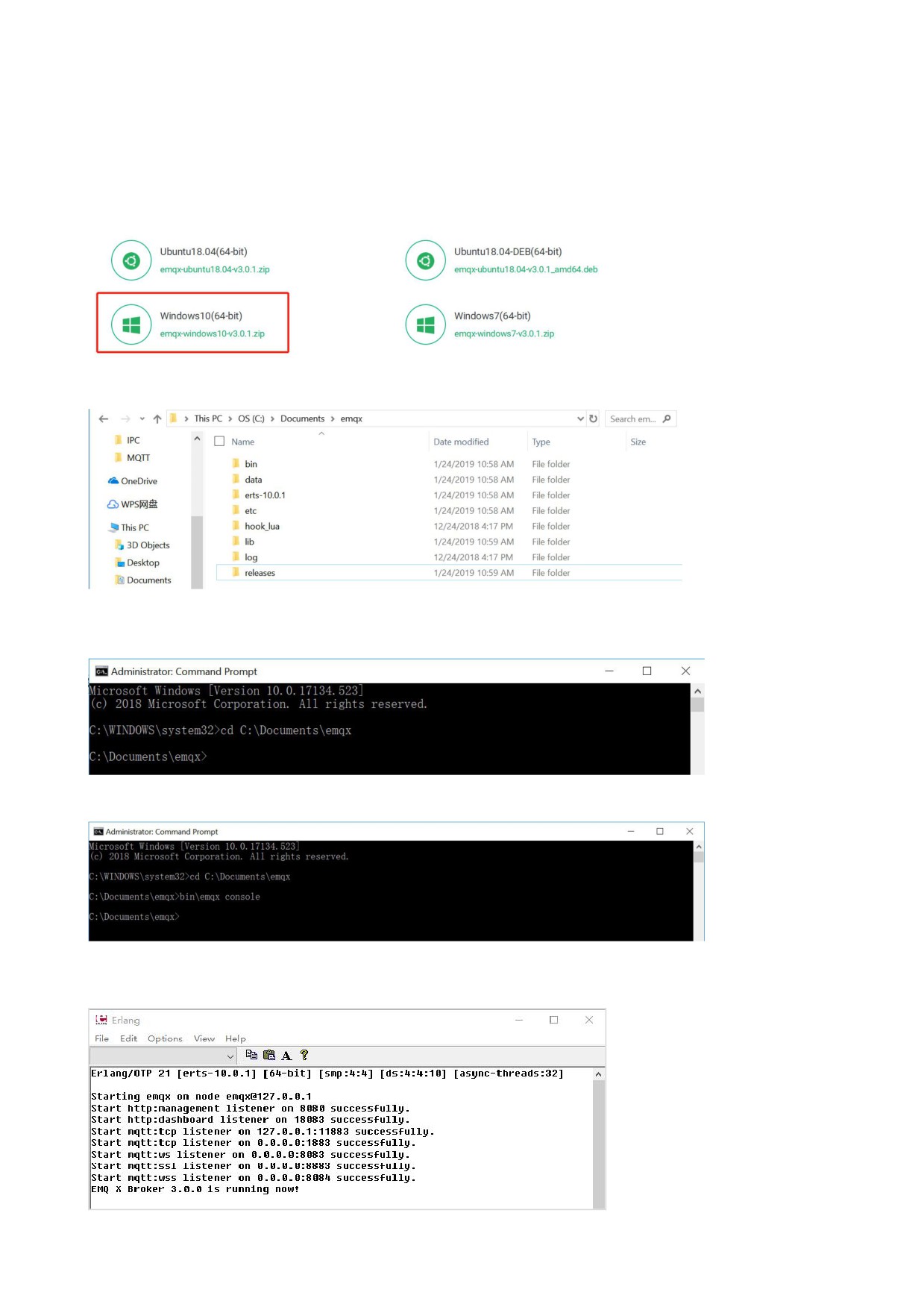Select WPS网盘 in navigation pane
Viewport: 924px width, 1307px height.
[x=133, y=504]
